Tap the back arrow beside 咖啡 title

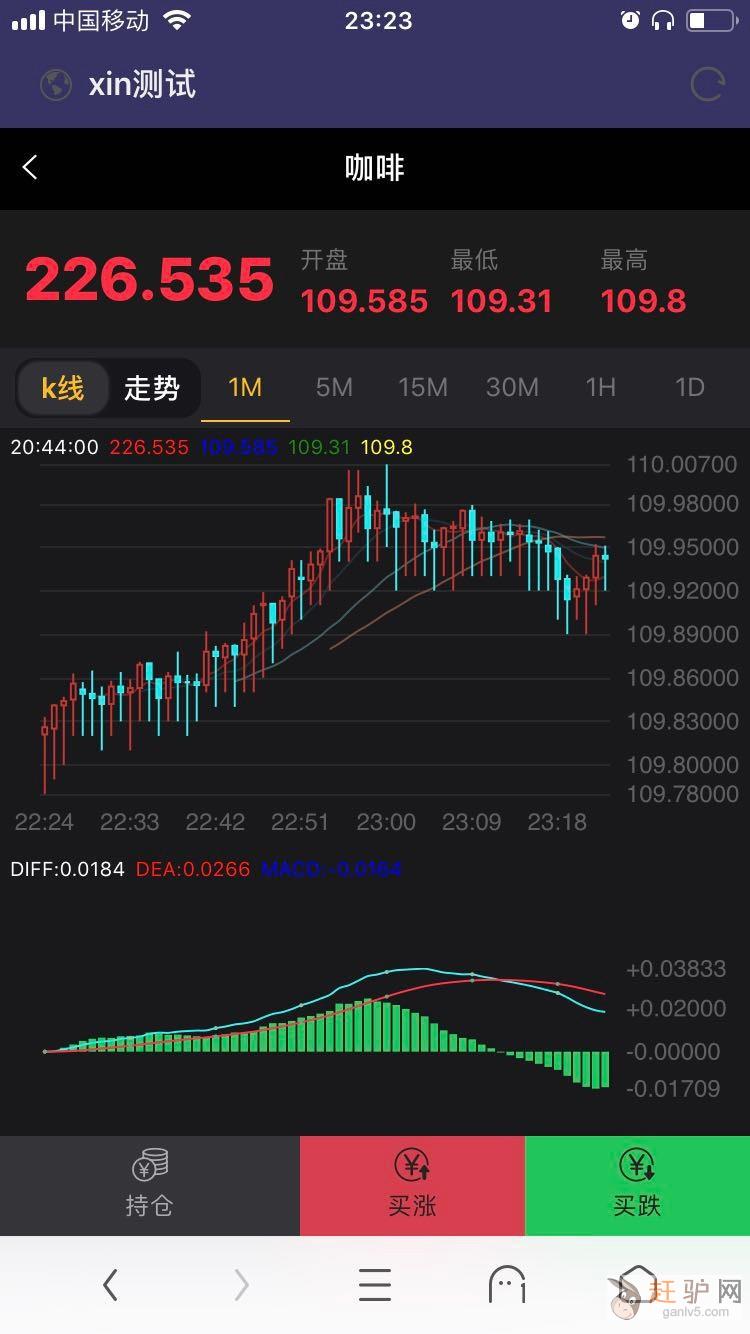pos(30,168)
